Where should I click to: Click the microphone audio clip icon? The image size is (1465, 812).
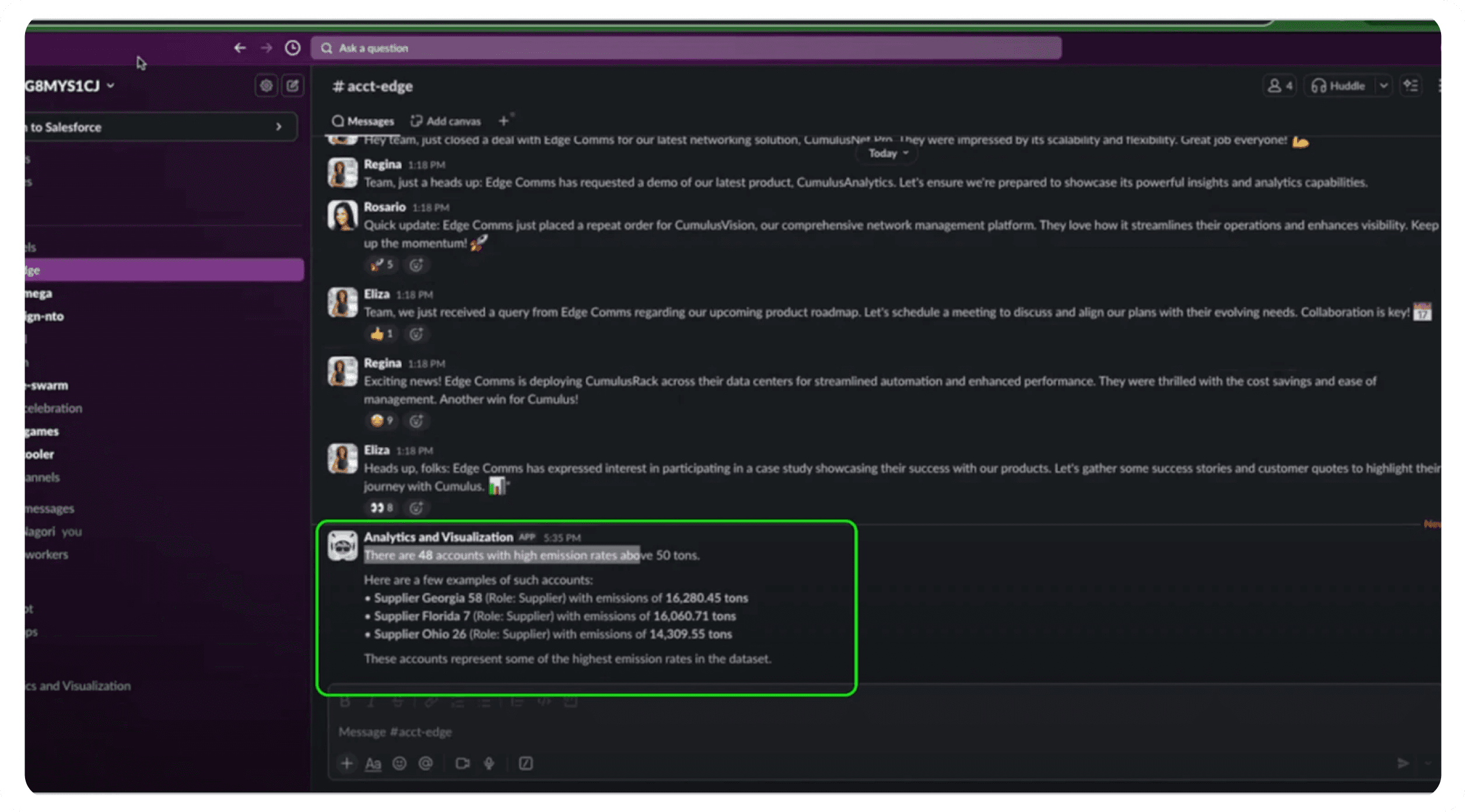[489, 763]
